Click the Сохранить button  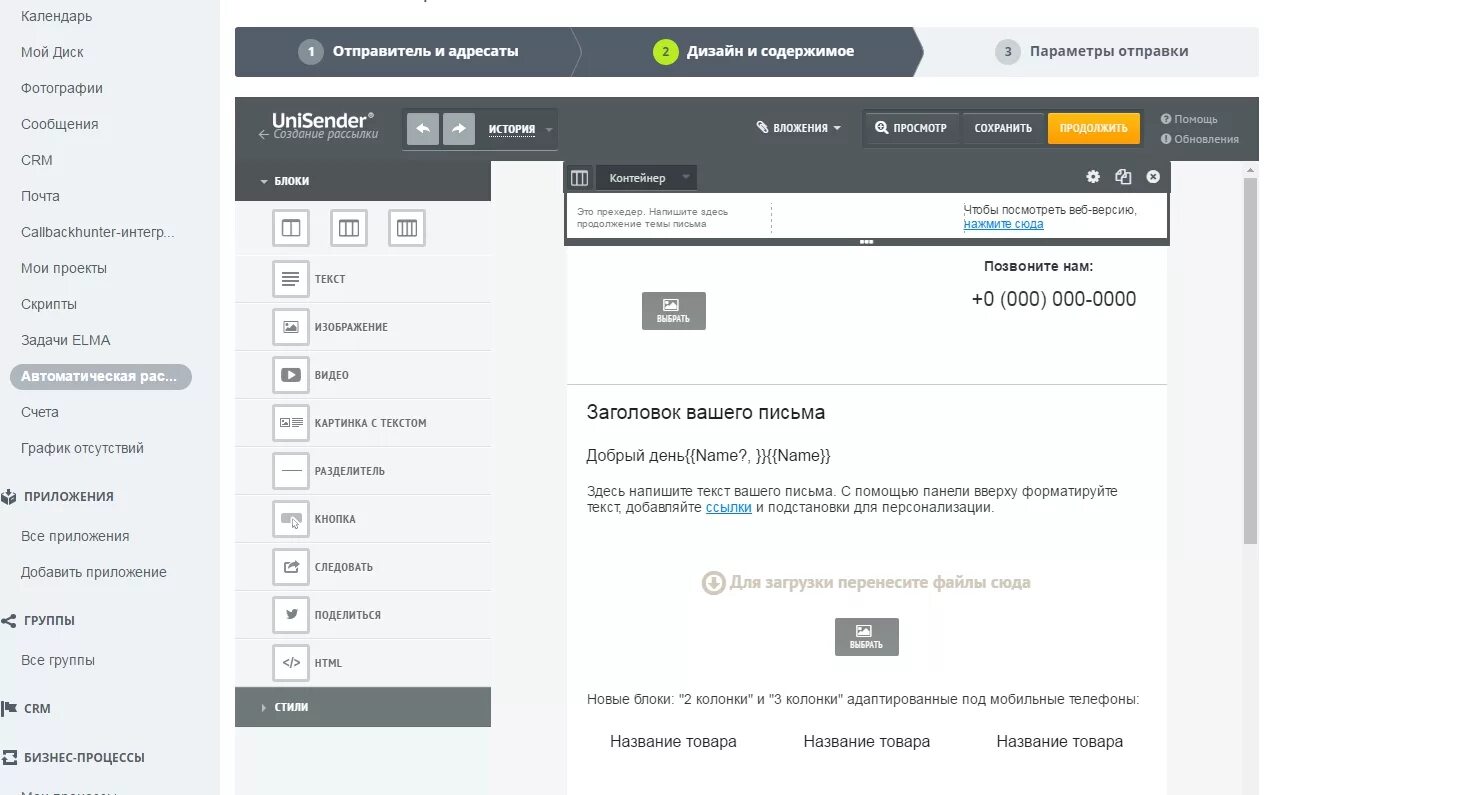pyautogui.click(x=1003, y=128)
